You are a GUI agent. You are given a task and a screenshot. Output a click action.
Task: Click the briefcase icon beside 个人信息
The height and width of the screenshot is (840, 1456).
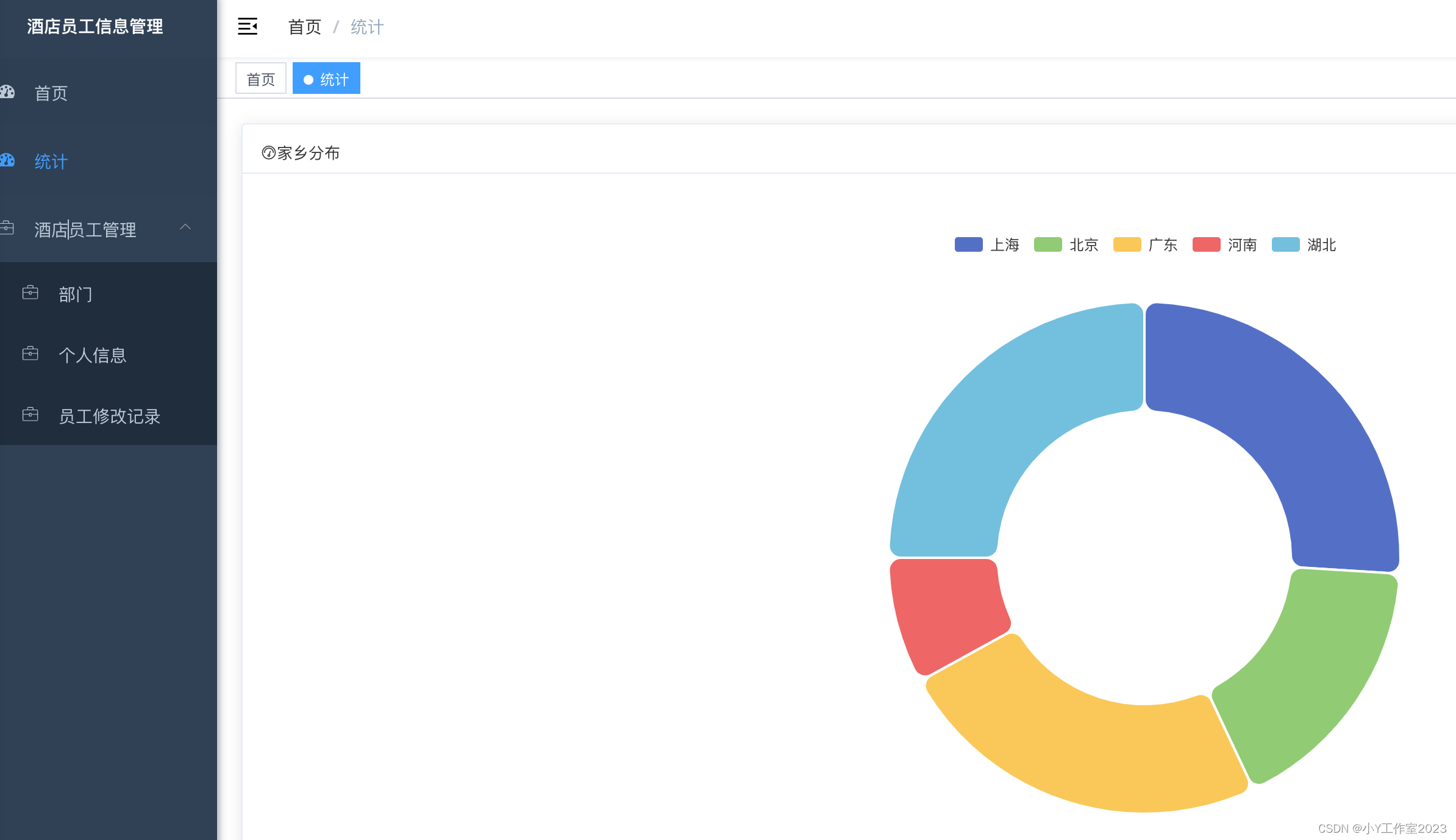30,354
